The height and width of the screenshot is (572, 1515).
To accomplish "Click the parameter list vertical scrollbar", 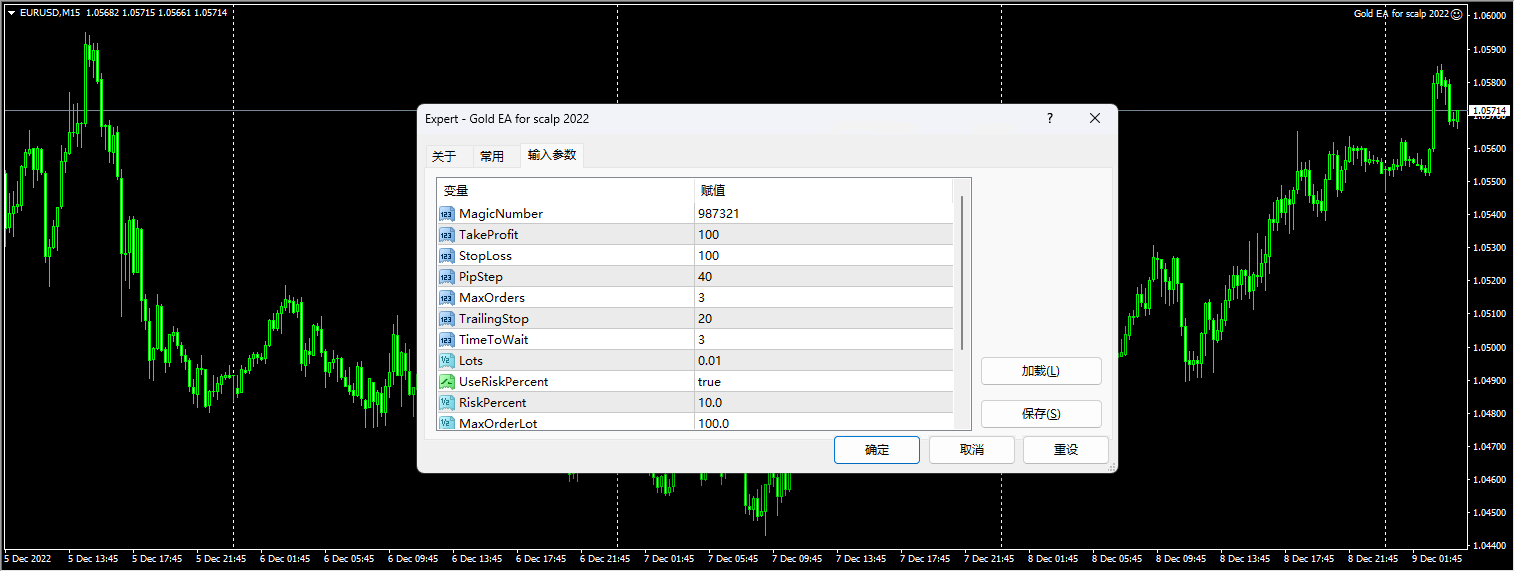I will [962, 272].
